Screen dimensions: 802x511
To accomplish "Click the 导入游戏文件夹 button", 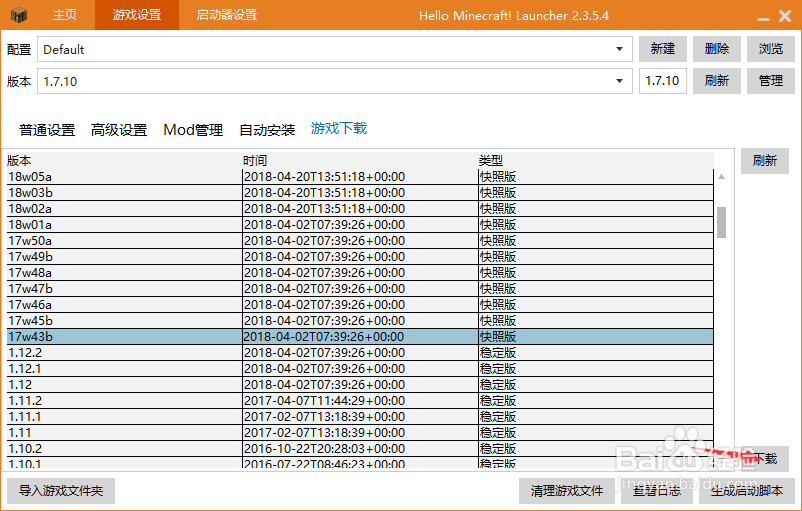I will (x=61, y=491).
